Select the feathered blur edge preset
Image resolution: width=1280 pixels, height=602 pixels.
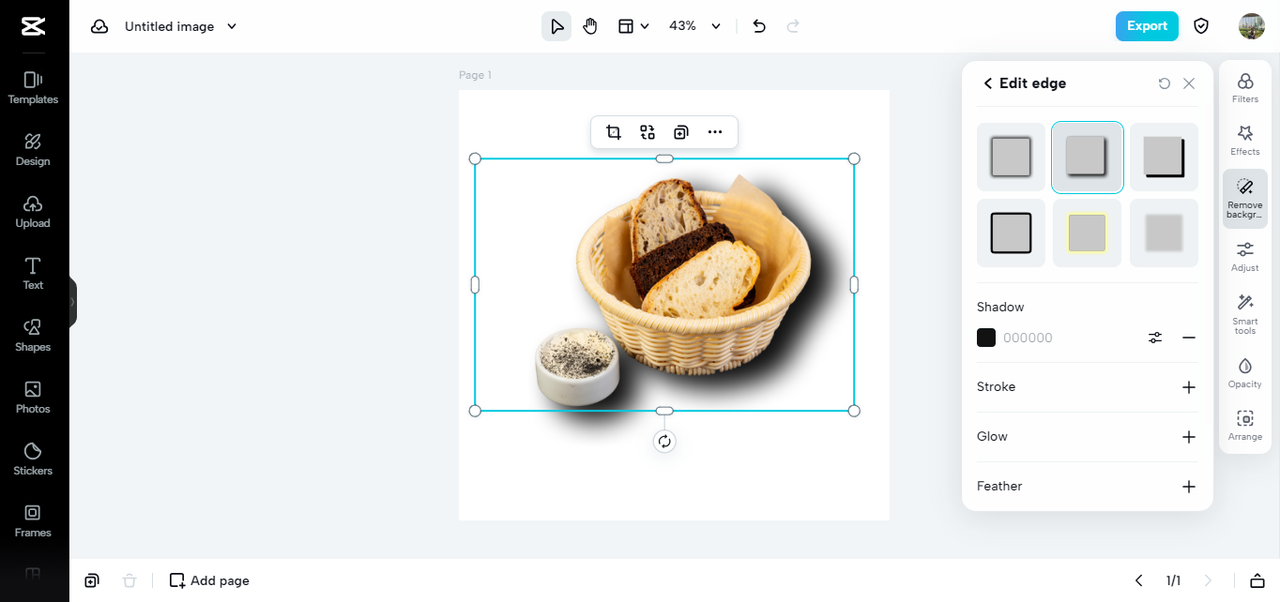click(1164, 233)
